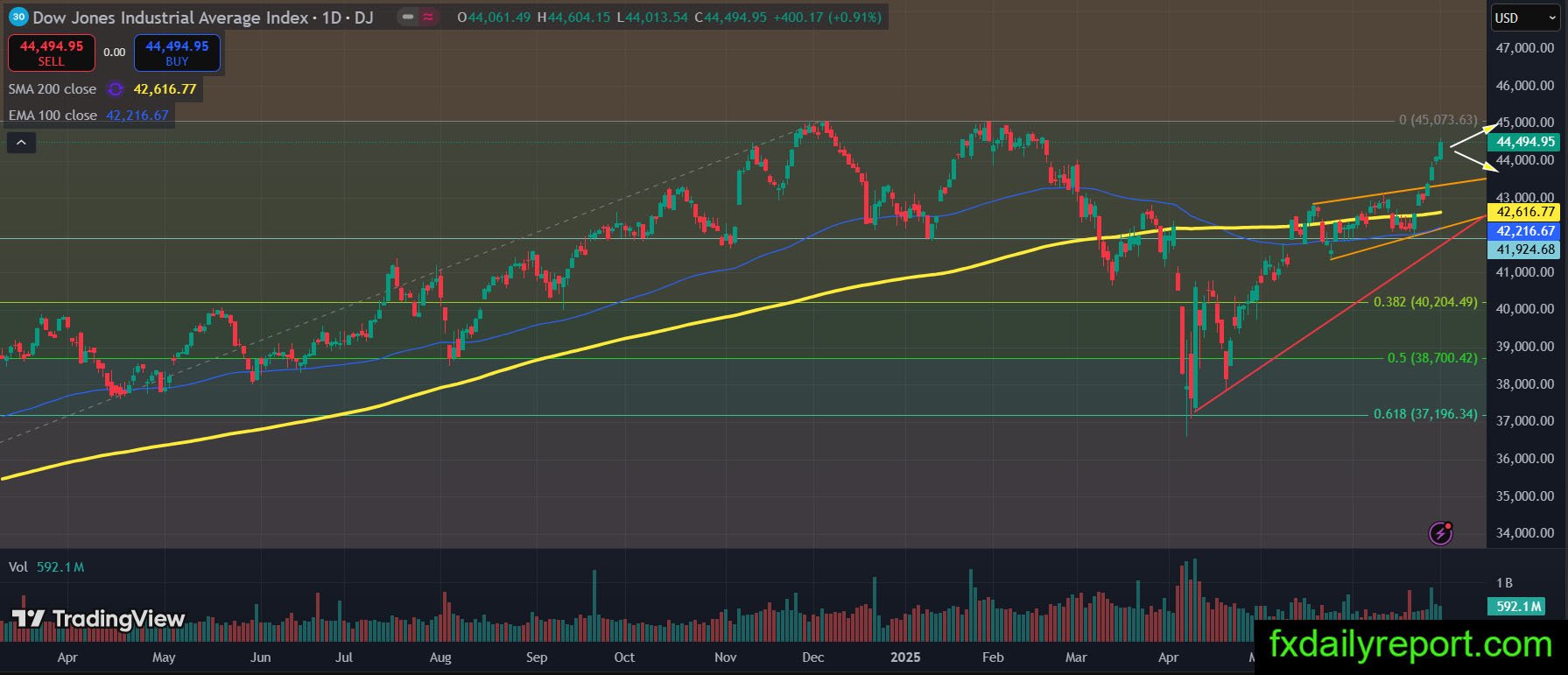This screenshot has height=675, width=1568.
Task: Select the red ascending trendline
Action: pyautogui.click(x=1339, y=313)
